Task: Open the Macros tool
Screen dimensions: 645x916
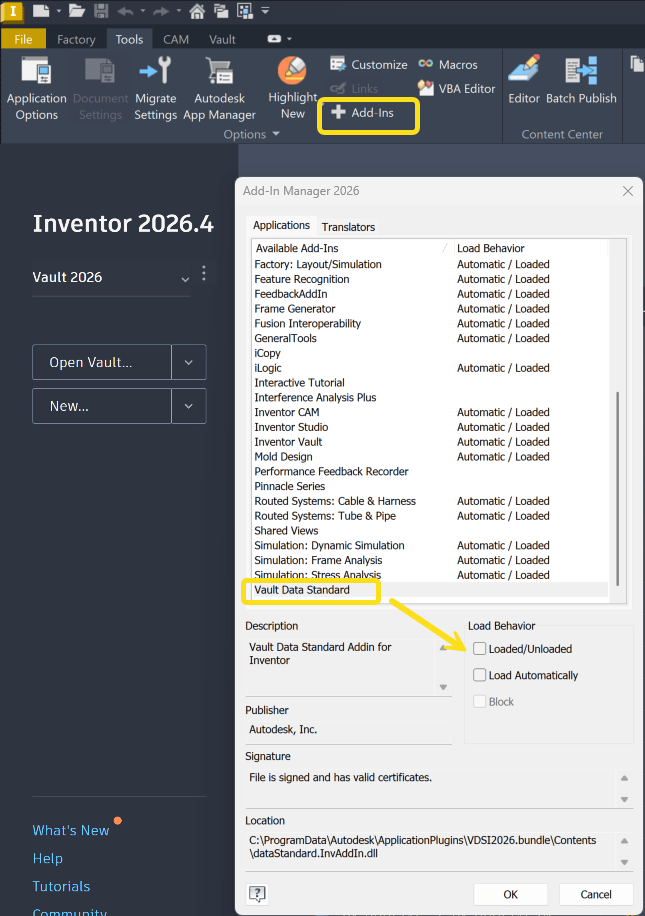Action: click(x=448, y=64)
